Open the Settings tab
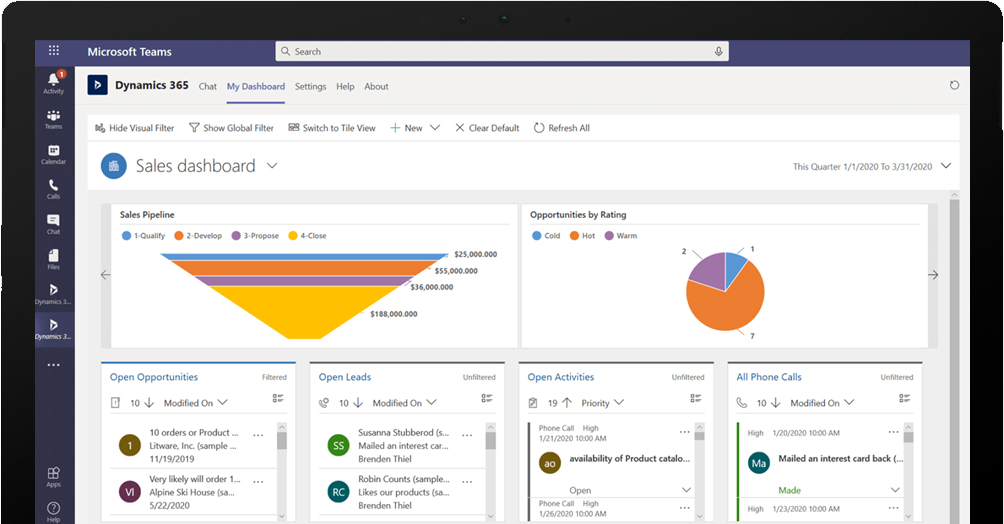Image resolution: width=1004 pixels, height=524 pixels. (311, 86)
